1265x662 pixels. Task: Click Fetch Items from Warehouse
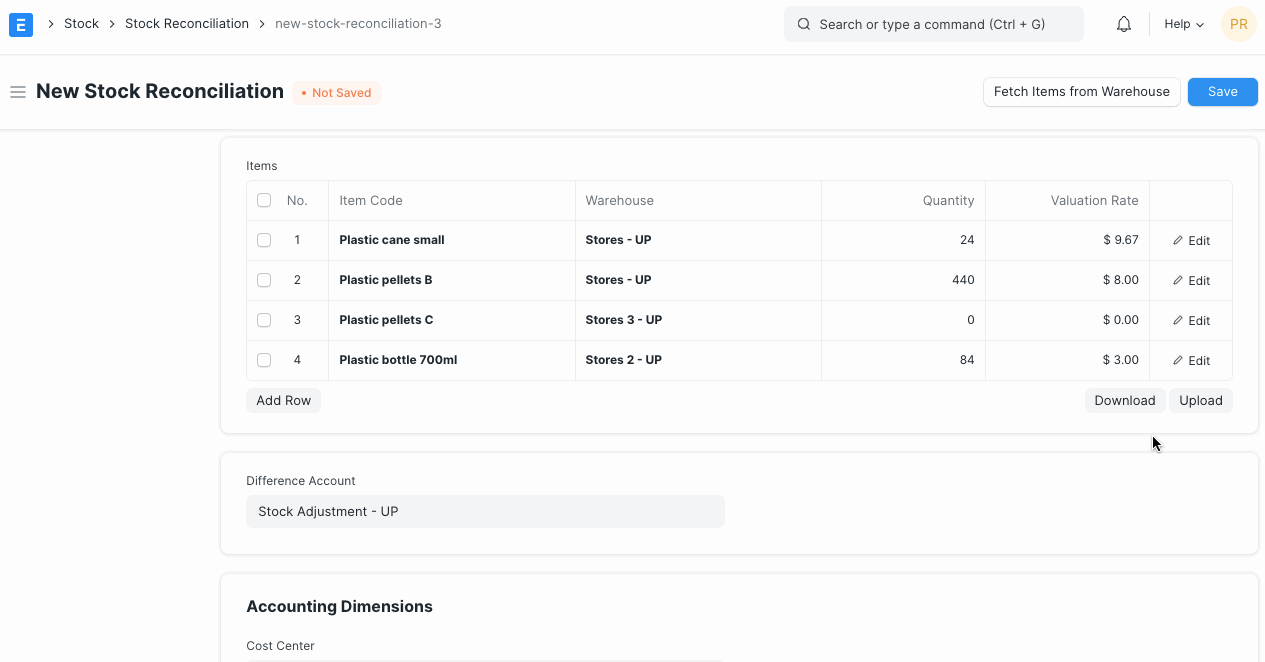pyautogui.click(x=1081, y=91)
